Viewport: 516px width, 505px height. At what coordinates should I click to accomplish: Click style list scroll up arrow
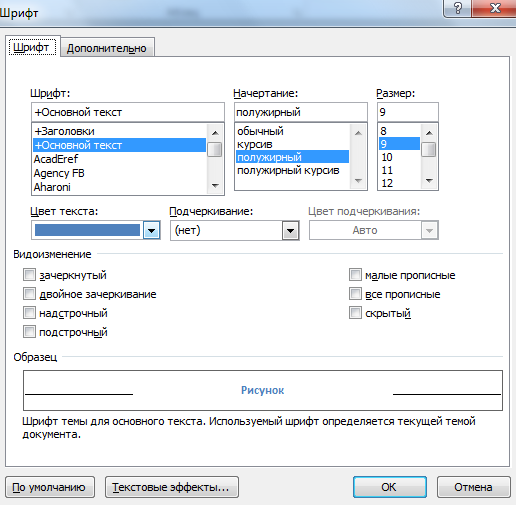[x=358, y=133]
